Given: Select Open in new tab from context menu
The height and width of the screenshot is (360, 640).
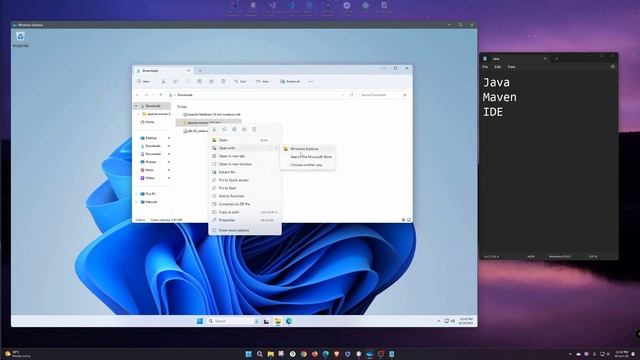Looking at the screenshot, I should coord(245,156).
